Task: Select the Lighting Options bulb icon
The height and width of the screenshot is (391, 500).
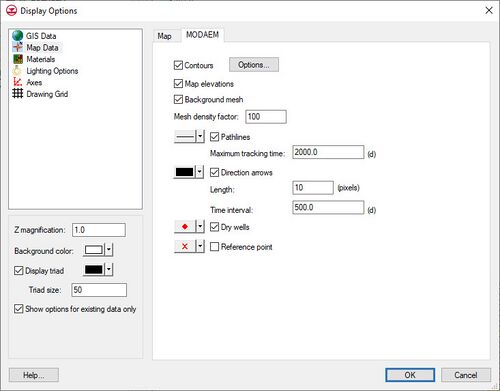Action: point(17,71)
